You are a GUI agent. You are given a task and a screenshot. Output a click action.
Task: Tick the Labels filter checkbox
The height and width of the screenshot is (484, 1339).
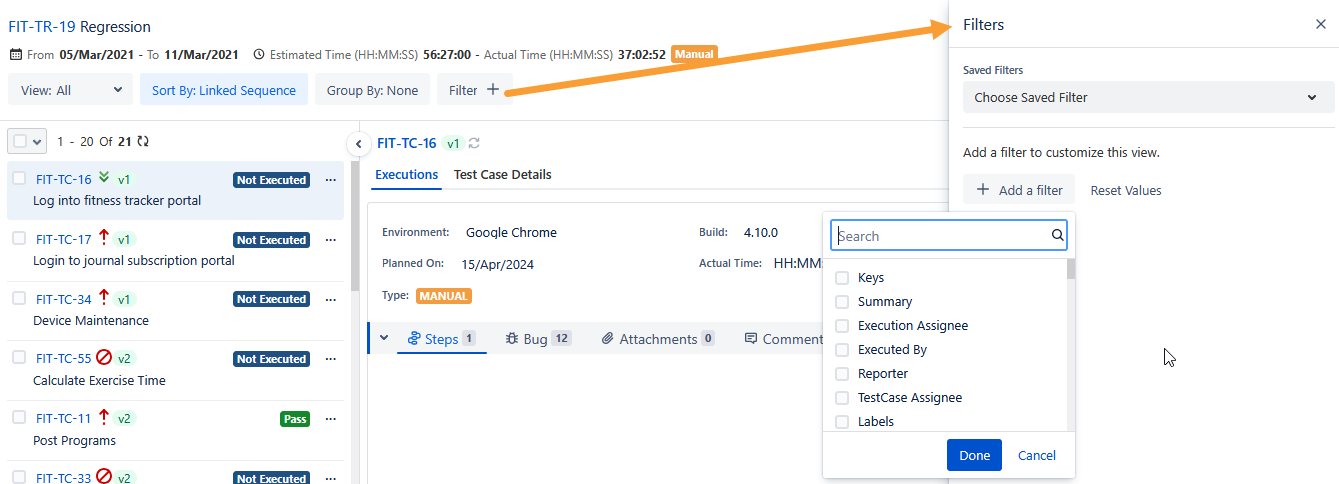pos(842,422)
